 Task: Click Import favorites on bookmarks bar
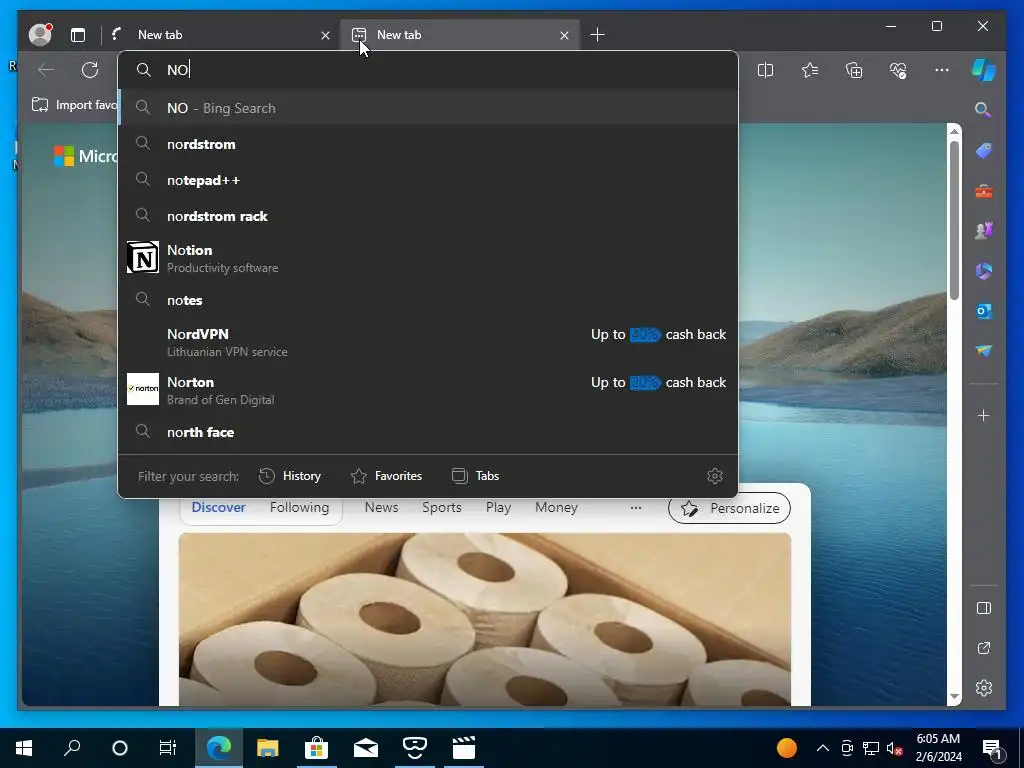(x=74, y=105)
